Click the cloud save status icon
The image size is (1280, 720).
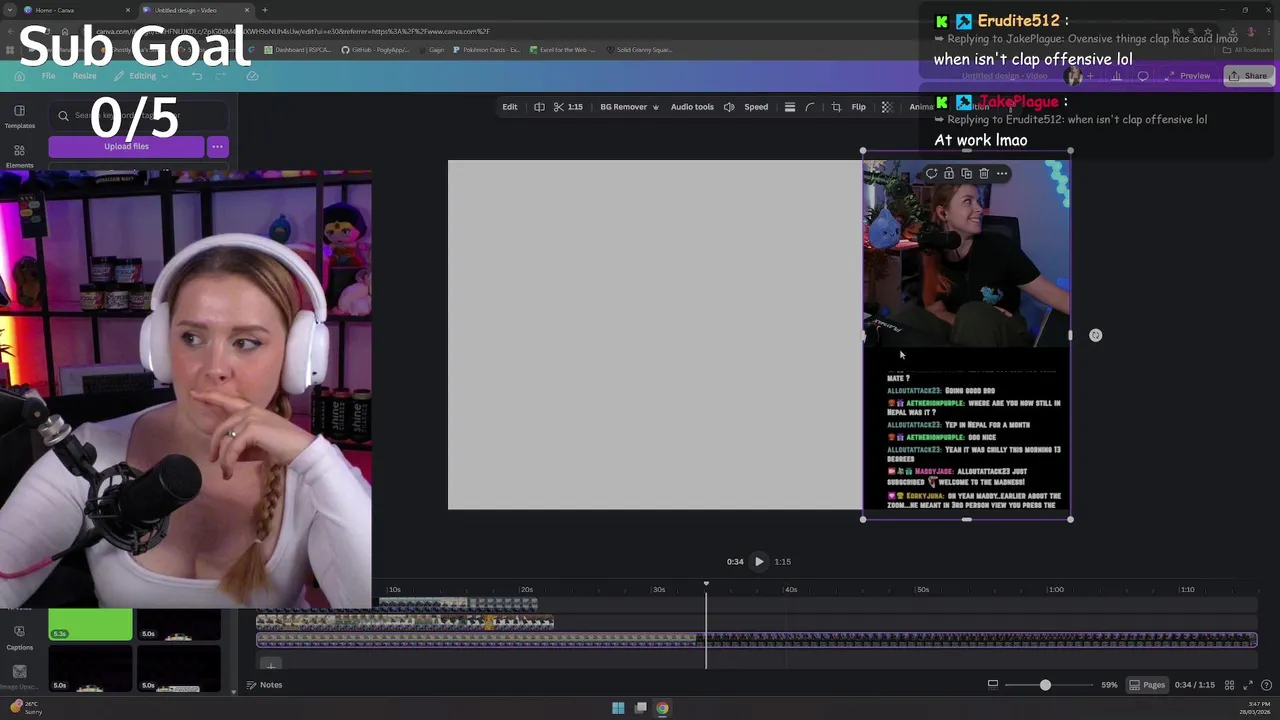pos(252,76)
